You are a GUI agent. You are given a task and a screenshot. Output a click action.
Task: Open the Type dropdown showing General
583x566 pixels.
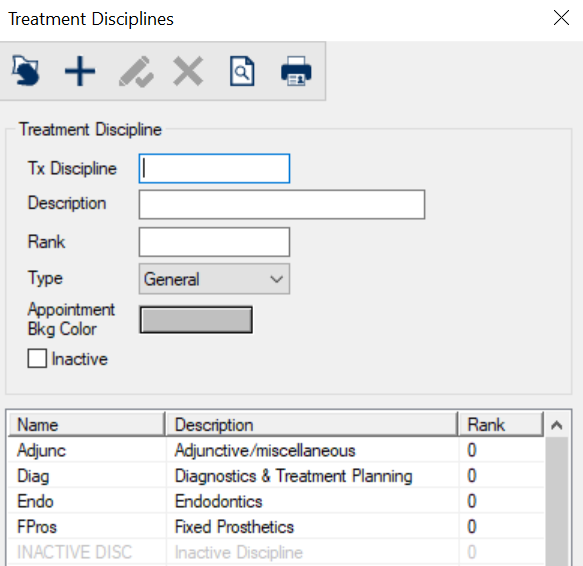[214, 279]
